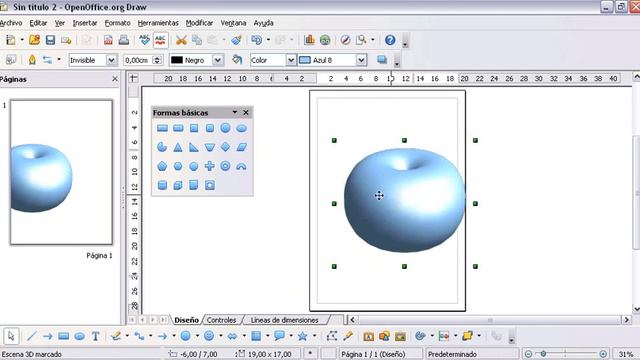
Task: Pick the Cube shape in Formas básicas
Action: [178, 185]
